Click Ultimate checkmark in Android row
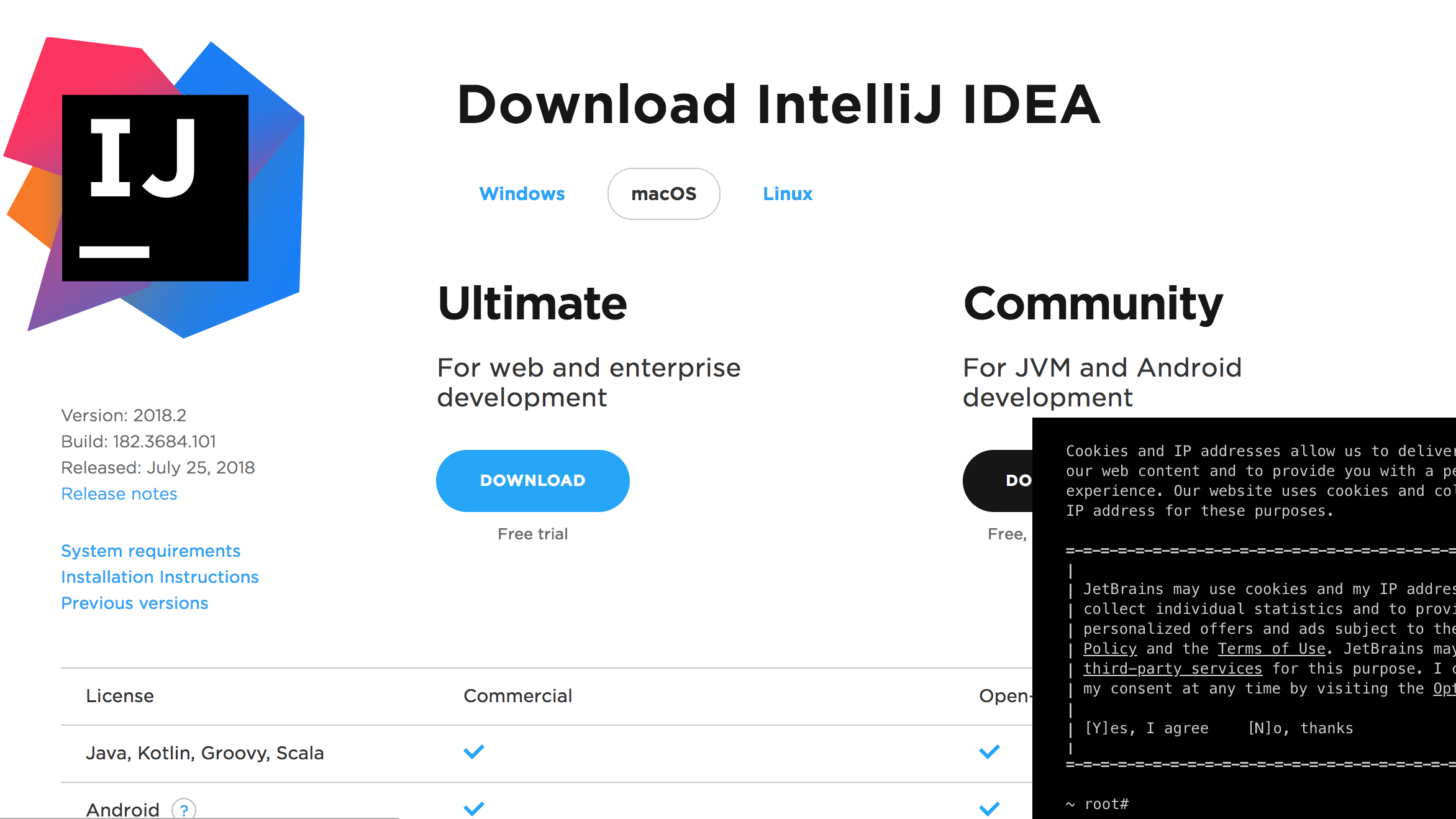 tap(474, 808)
